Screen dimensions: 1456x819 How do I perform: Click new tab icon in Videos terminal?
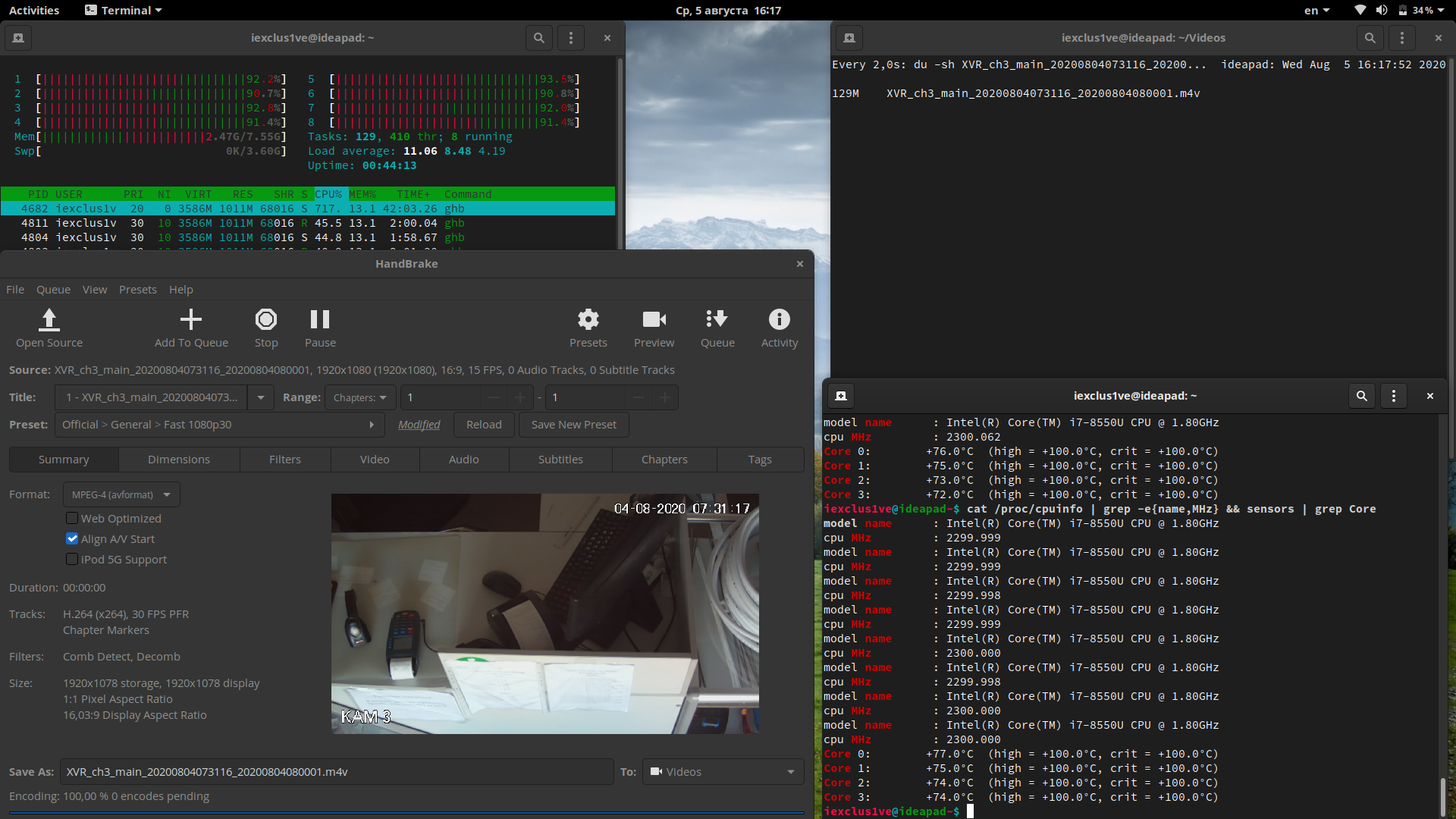[x=849, y=38]
